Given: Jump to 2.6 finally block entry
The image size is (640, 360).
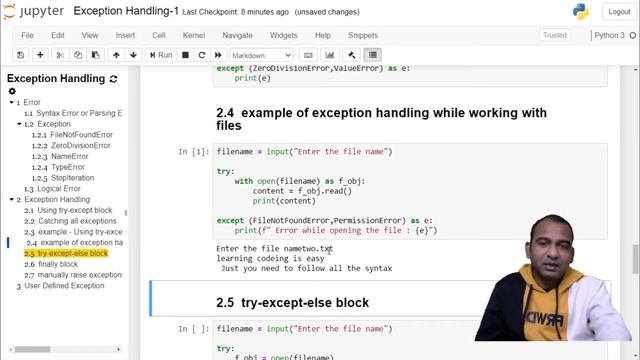Looking at the screenshot, I should [x=51, y=264].
